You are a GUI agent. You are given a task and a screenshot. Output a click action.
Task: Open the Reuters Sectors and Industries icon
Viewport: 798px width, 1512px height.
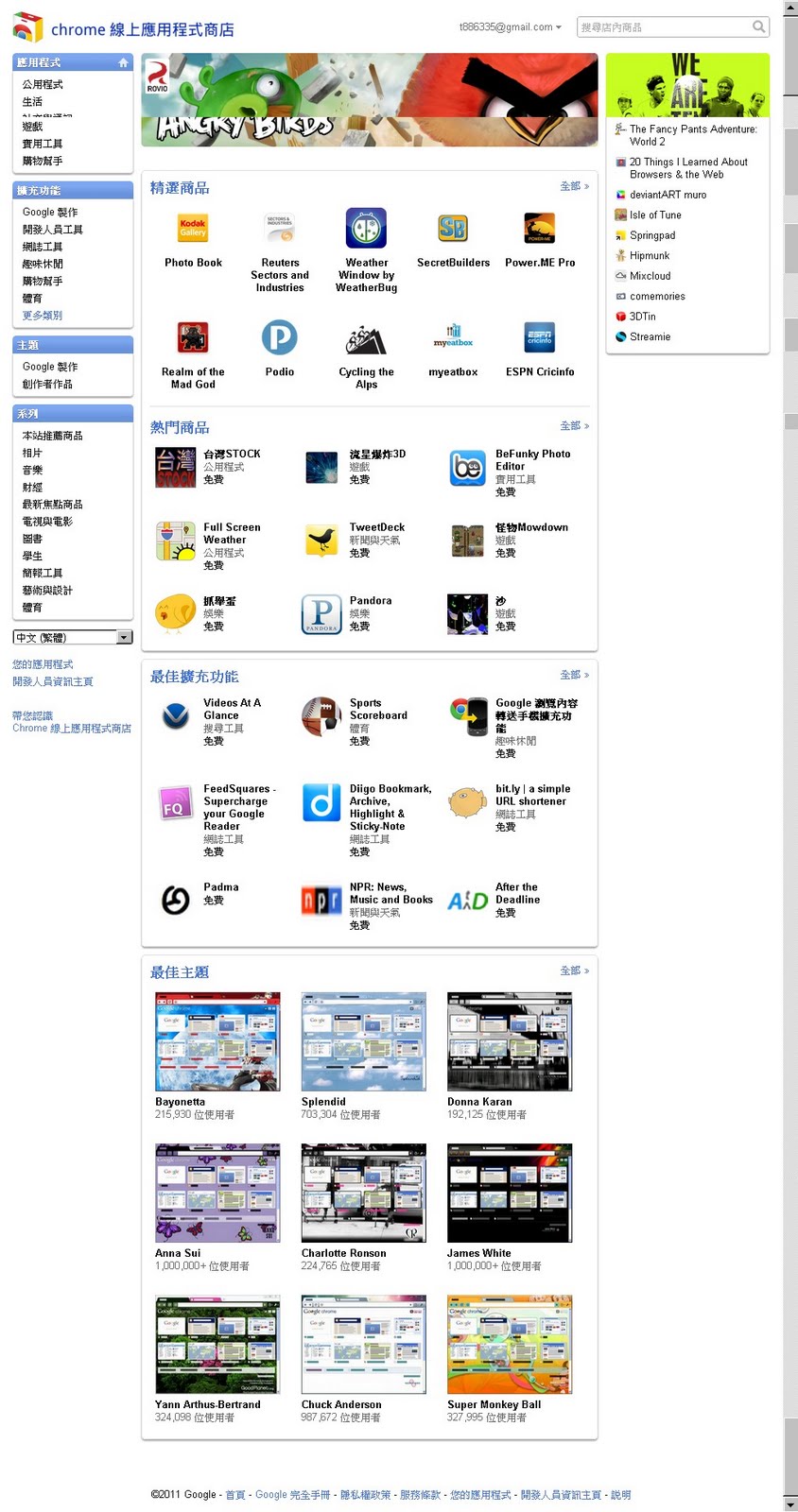pyautogui.click(x=280, y=228)
